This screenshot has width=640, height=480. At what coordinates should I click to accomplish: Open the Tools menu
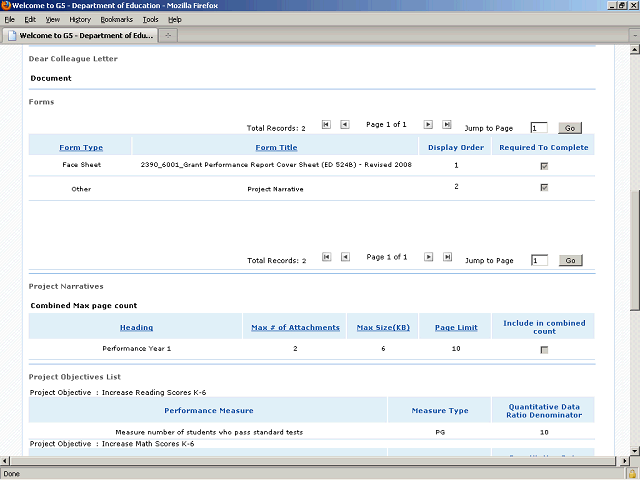tap(150, 19)
